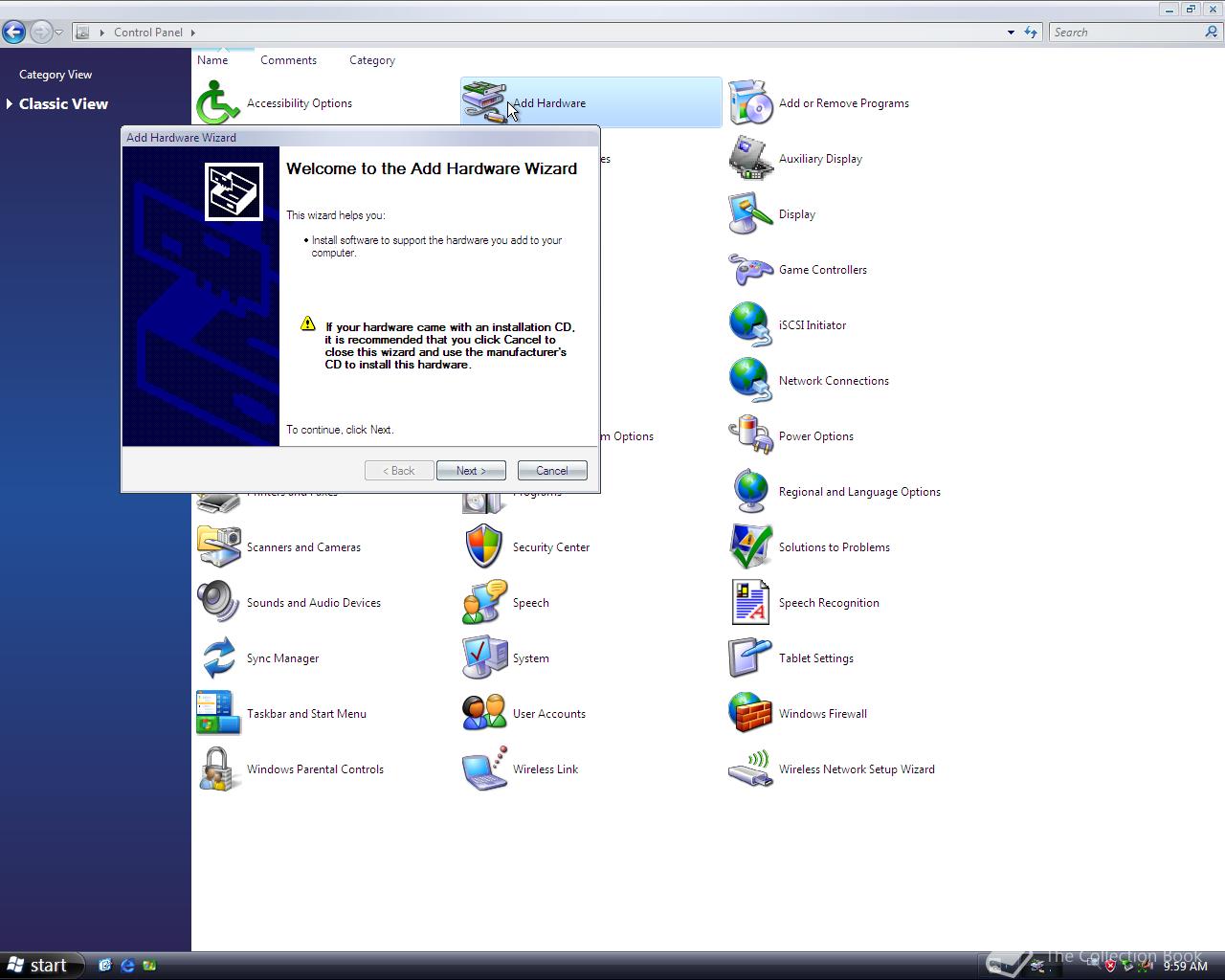Select Classic View in sidebar

(x=63, y=103)
